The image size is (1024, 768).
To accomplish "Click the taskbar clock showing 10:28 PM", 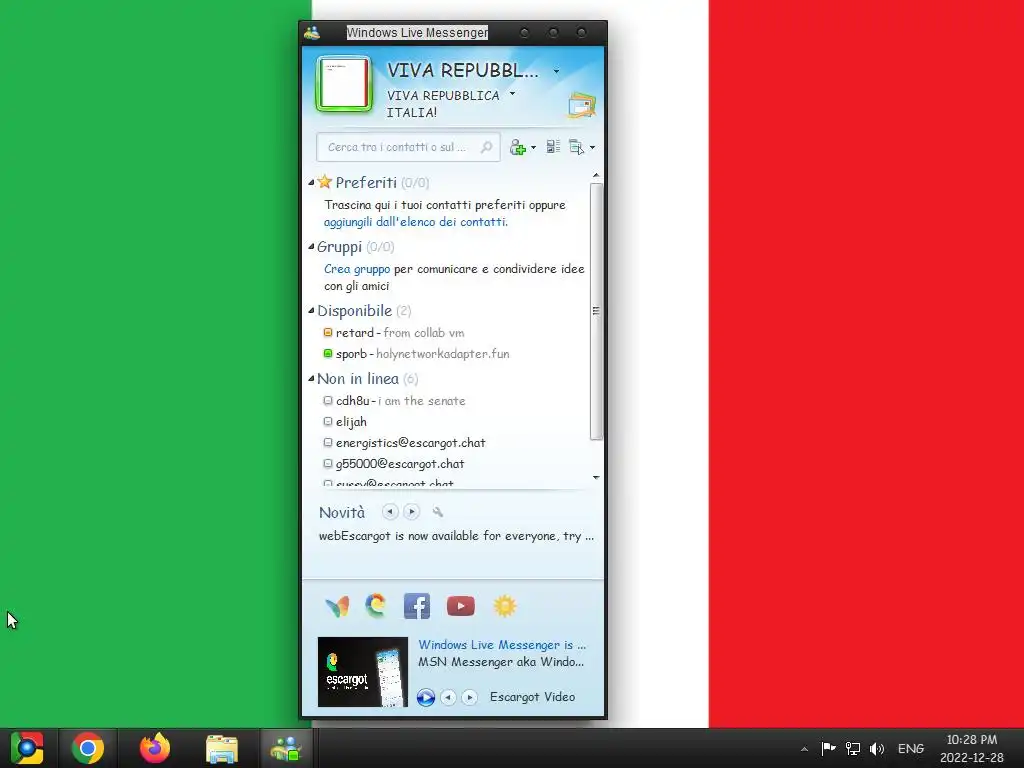I will (972, 748).
